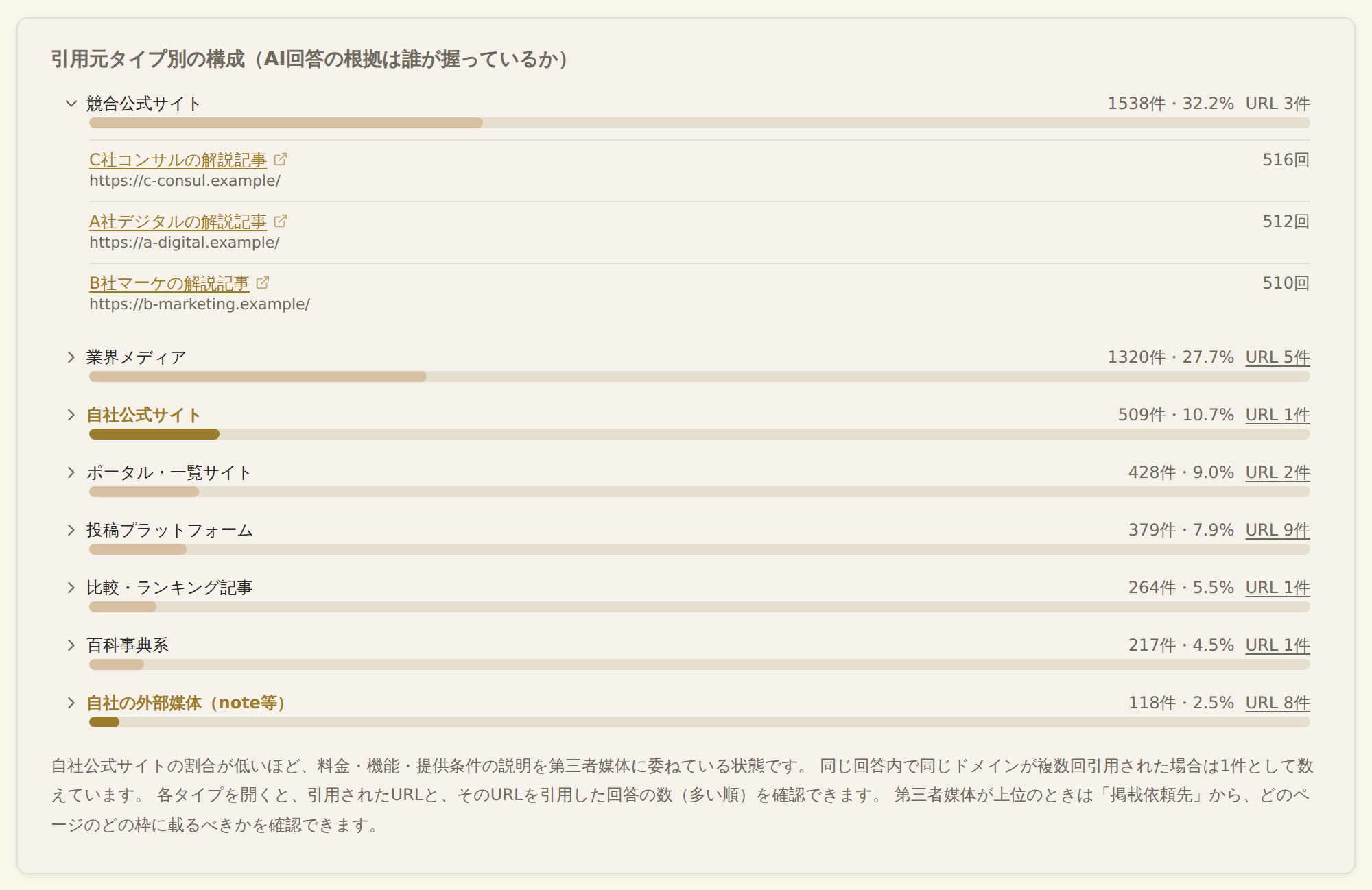Open external link icon beside B社マーケの解説記事

[263, 282]
